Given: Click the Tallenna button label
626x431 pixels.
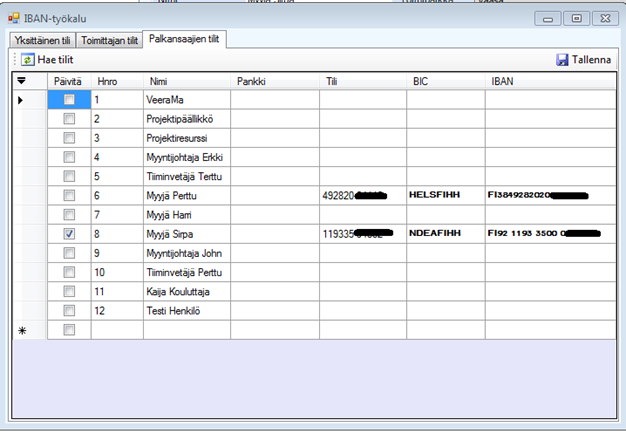Looking at the screenshot, I should pos(591,60).
